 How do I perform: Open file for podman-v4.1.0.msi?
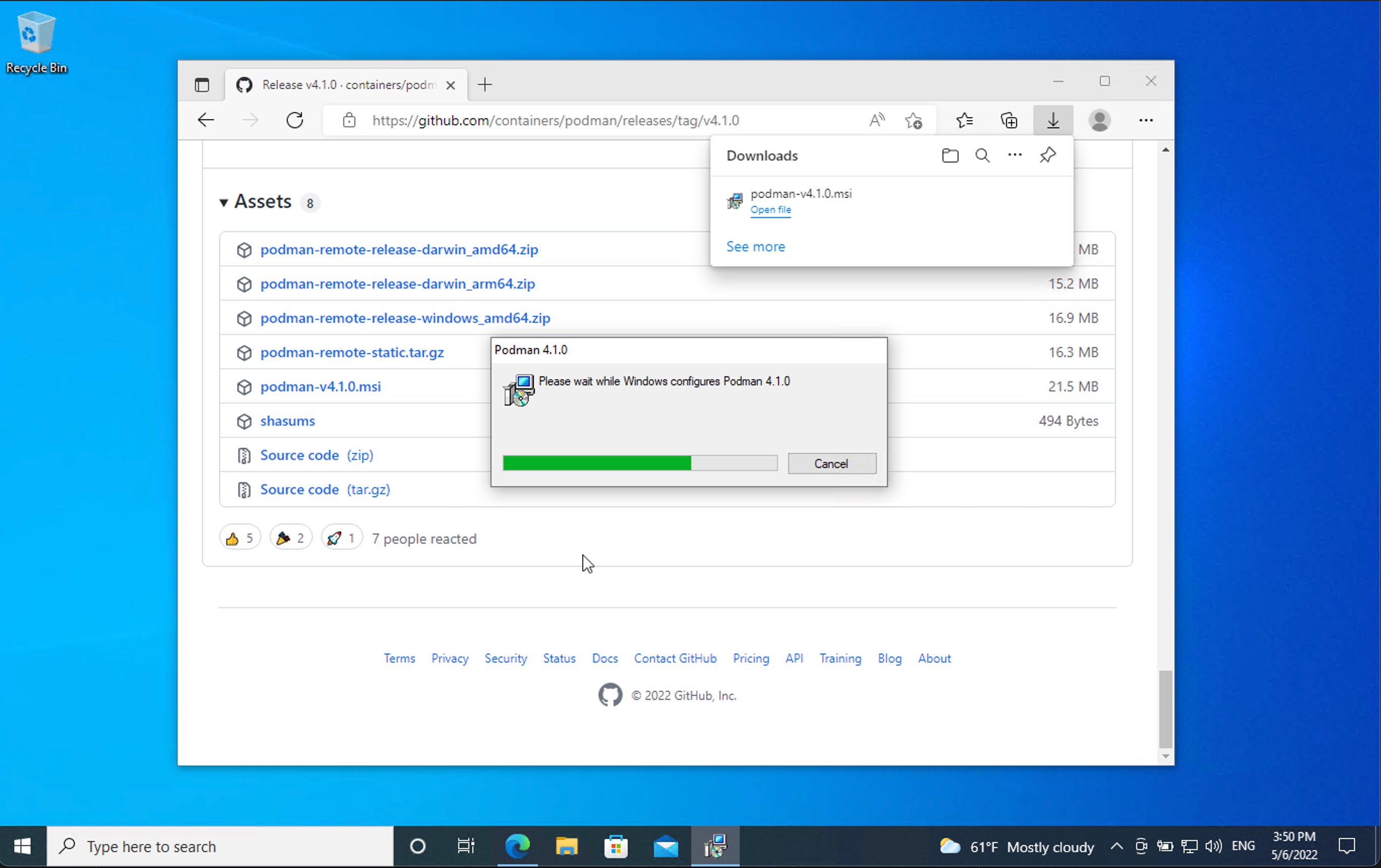coord(770,210)
